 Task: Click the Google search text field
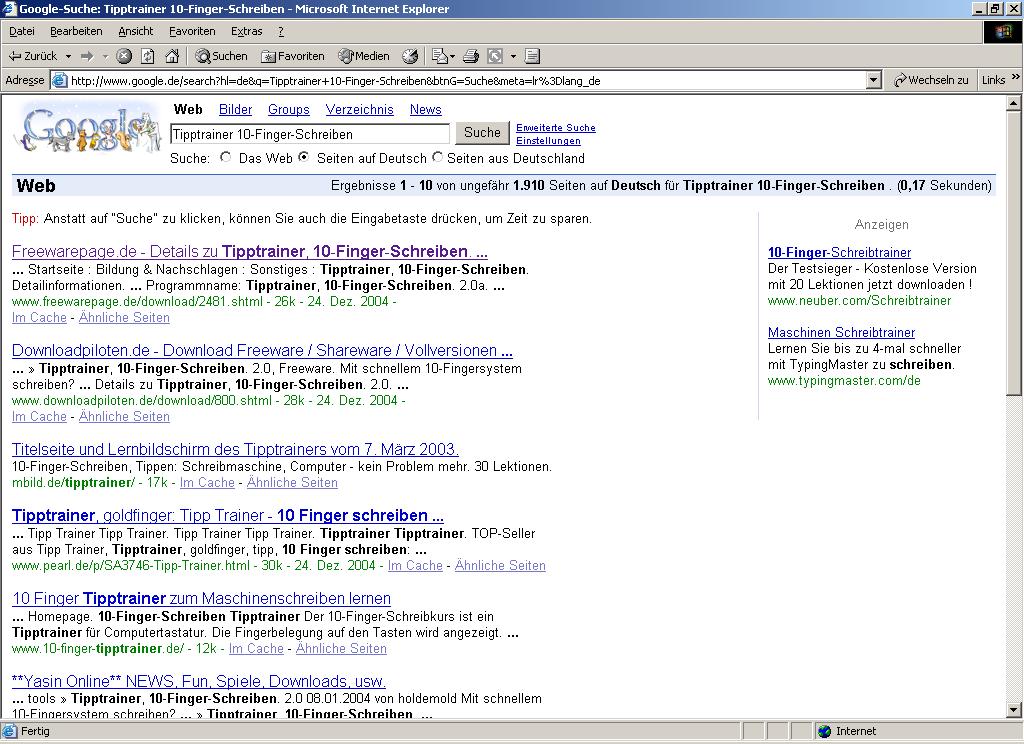(x=310, y=134)
